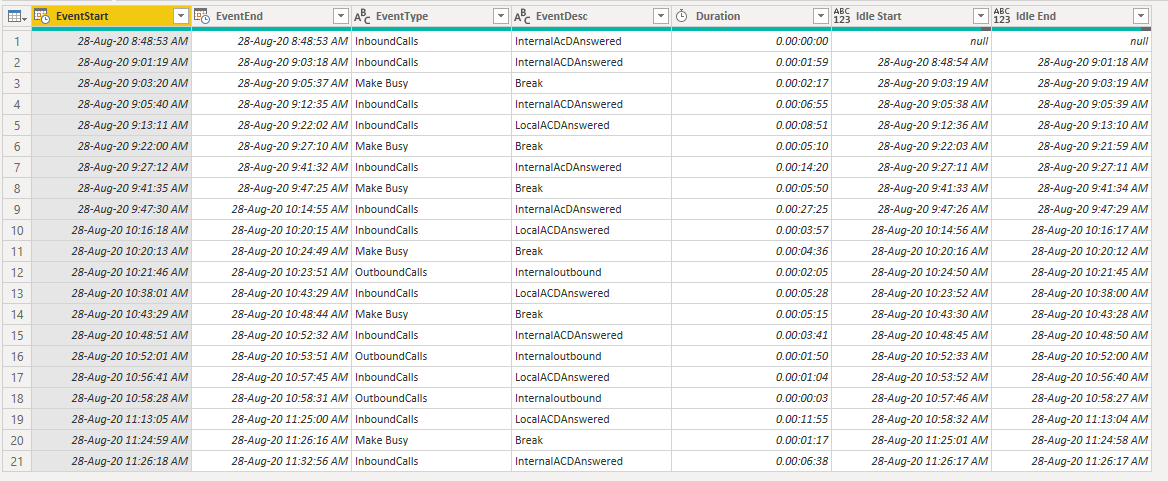The height and width of the screenshot is (481, 1168).
Task: Open Idle Start column filter dropdown
Action: [x=980, y=16]
